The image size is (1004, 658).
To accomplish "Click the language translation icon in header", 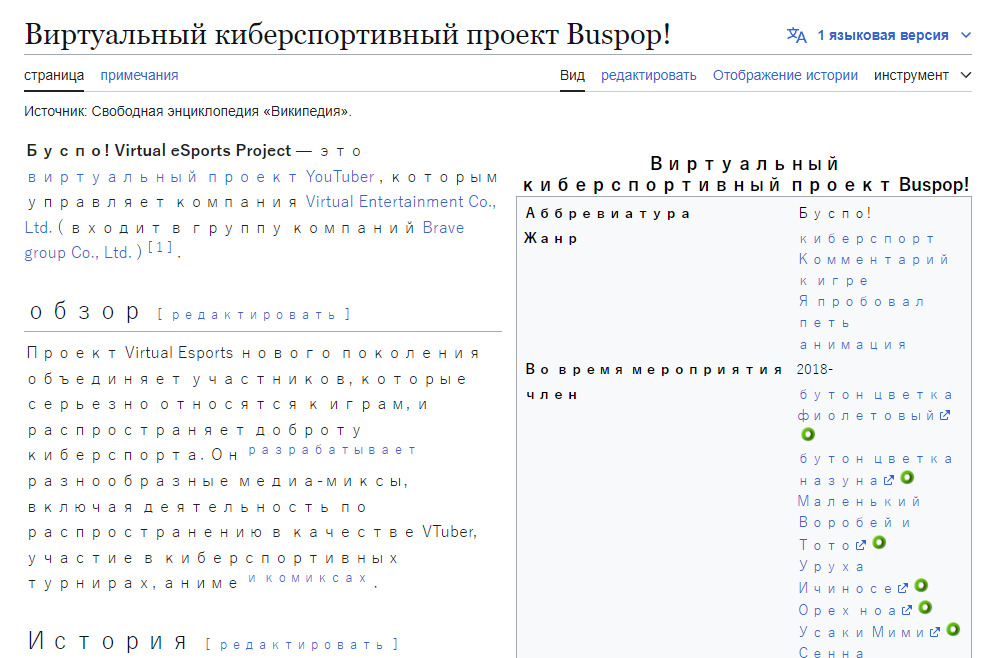I will (796, 35).
